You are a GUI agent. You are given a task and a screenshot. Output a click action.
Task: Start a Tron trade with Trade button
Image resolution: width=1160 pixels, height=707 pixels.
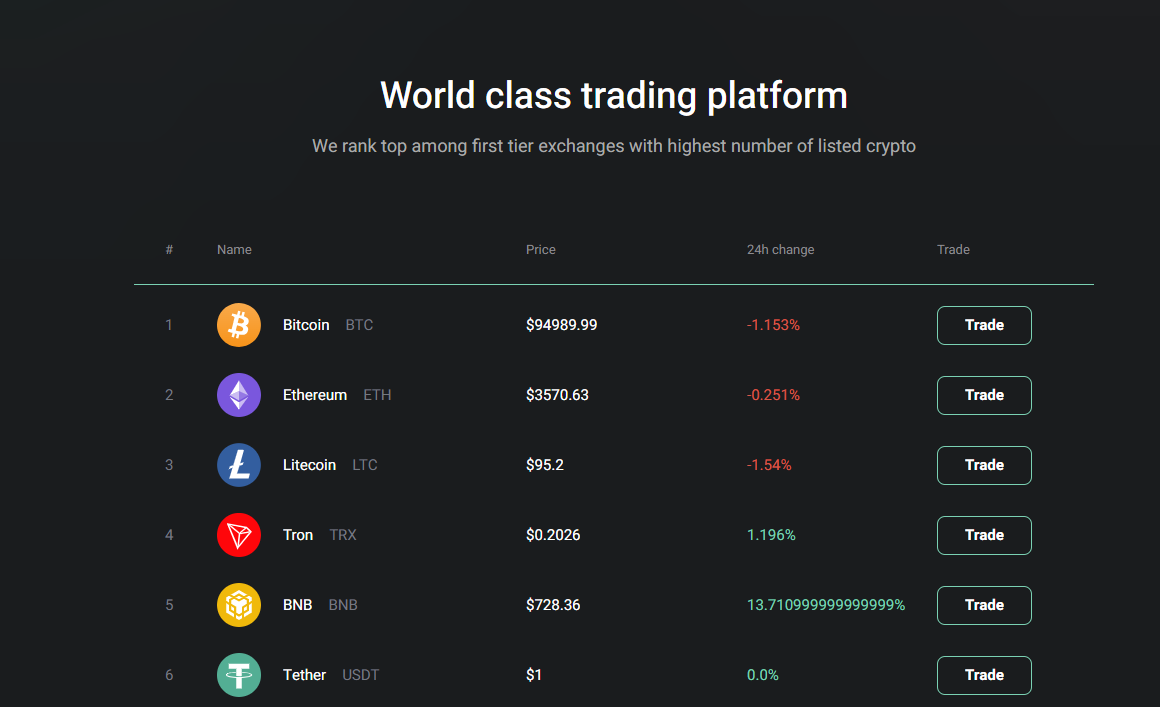click(x=984, y=535)
